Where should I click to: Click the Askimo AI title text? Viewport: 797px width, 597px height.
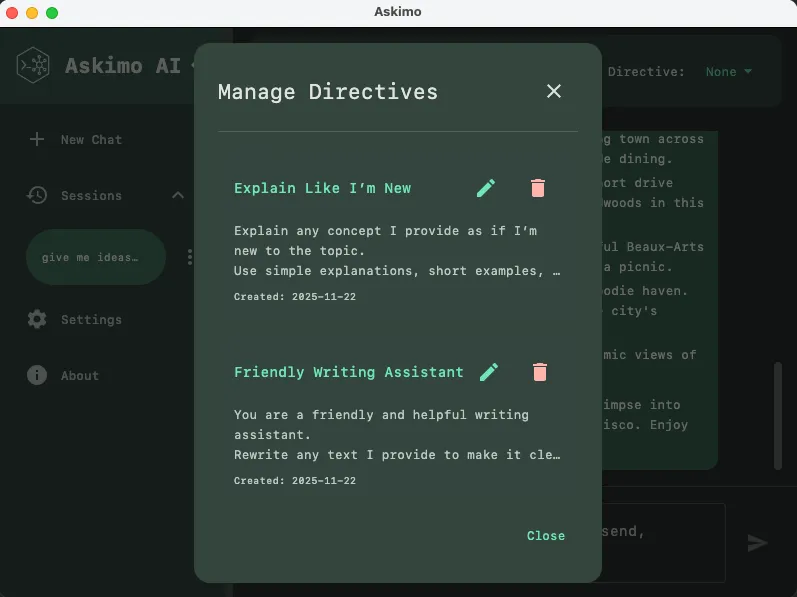point(123,66)
